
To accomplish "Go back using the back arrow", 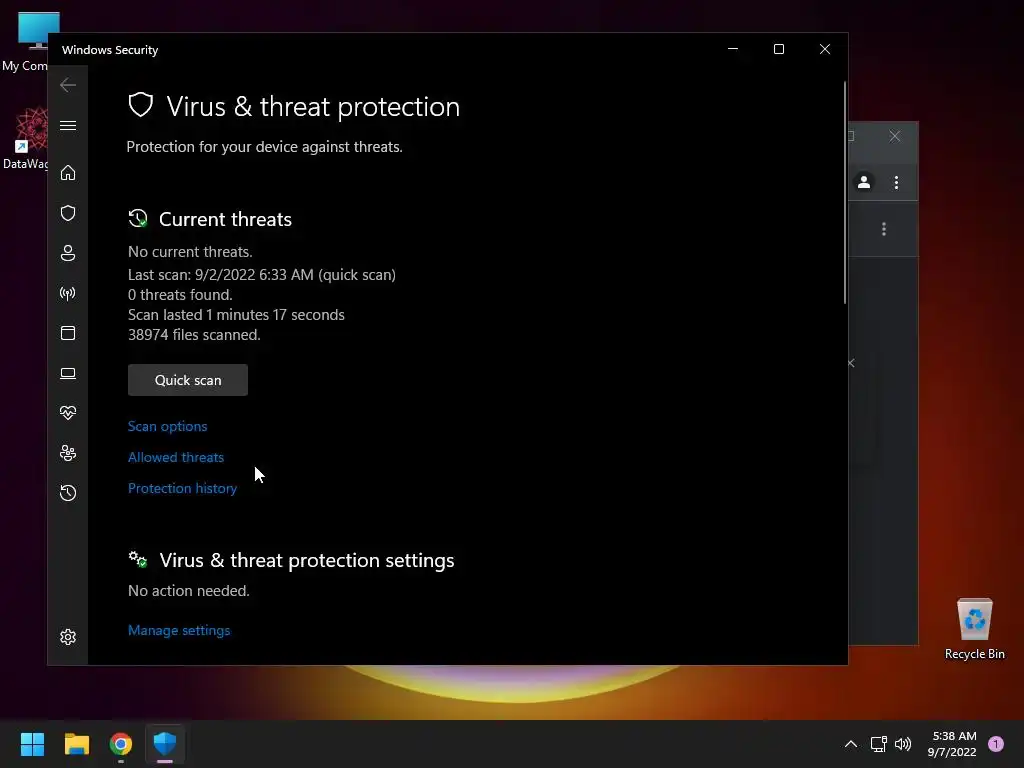I will [x=68, y=85].
